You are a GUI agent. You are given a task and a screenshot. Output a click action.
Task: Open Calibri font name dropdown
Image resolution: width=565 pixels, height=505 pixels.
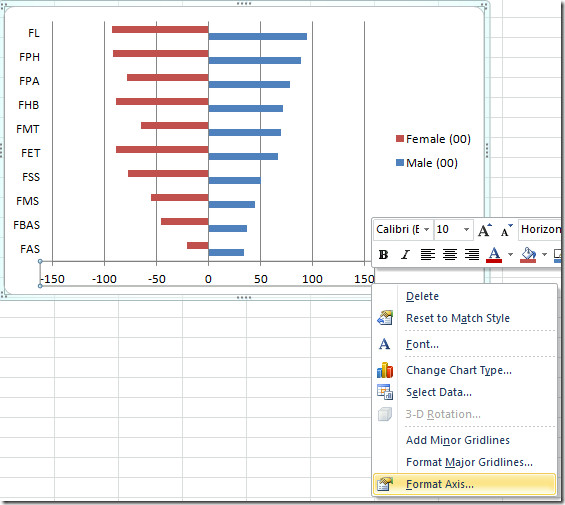(x=426, y=230)
